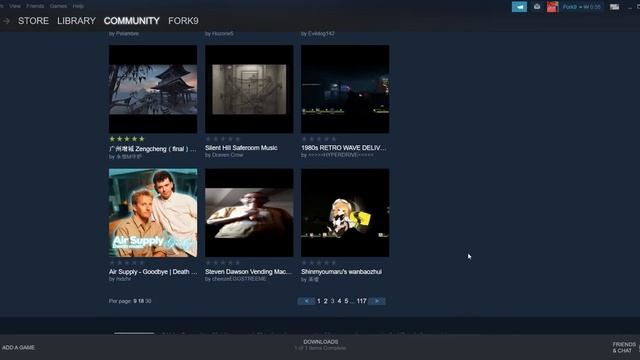Go to next page arrow button
The image size is (640, 360).
click(x=377, y=301)
